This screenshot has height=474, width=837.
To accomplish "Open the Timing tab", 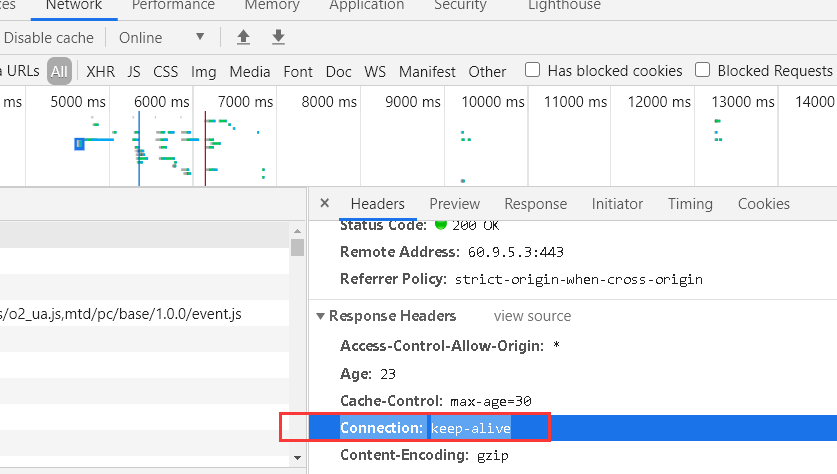I will pyautogui.click(x=690, y=204).
